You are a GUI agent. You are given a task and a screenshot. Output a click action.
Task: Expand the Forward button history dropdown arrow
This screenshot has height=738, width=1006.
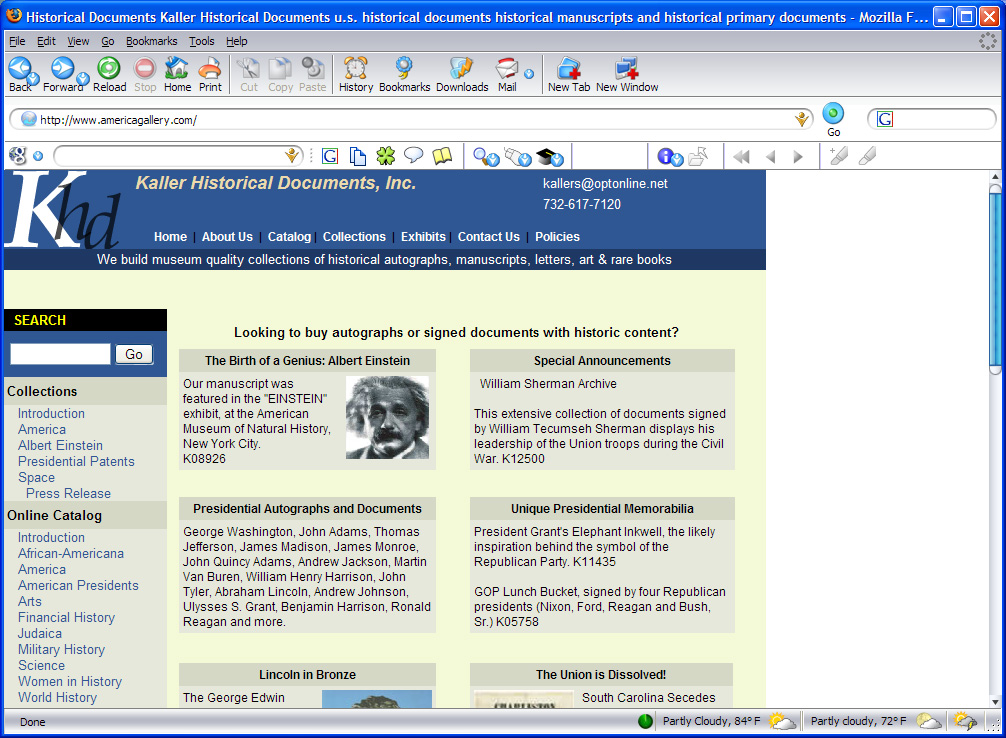point(83,78)
